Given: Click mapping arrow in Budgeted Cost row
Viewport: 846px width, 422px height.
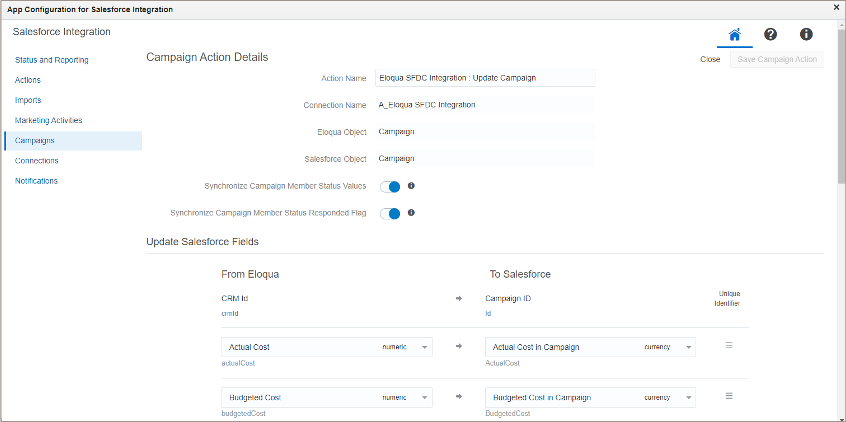Looking at the screenshot, I should click(459, 397).
